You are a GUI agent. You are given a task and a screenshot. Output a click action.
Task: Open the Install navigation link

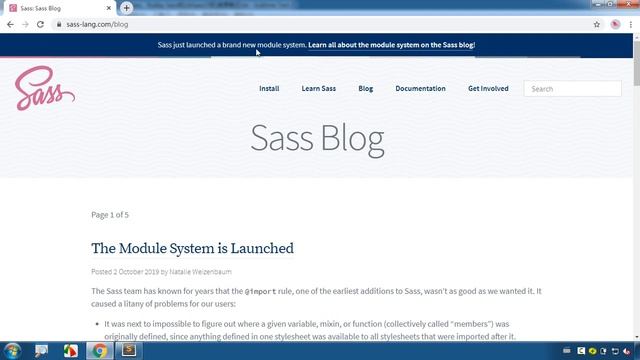pyautogui.click(x=269, y=89)
